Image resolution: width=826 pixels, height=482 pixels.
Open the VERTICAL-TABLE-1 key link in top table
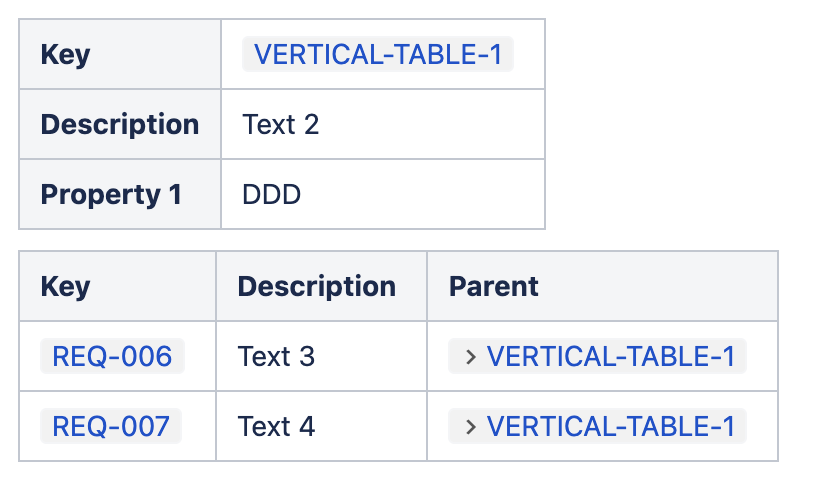coord(378,54)
